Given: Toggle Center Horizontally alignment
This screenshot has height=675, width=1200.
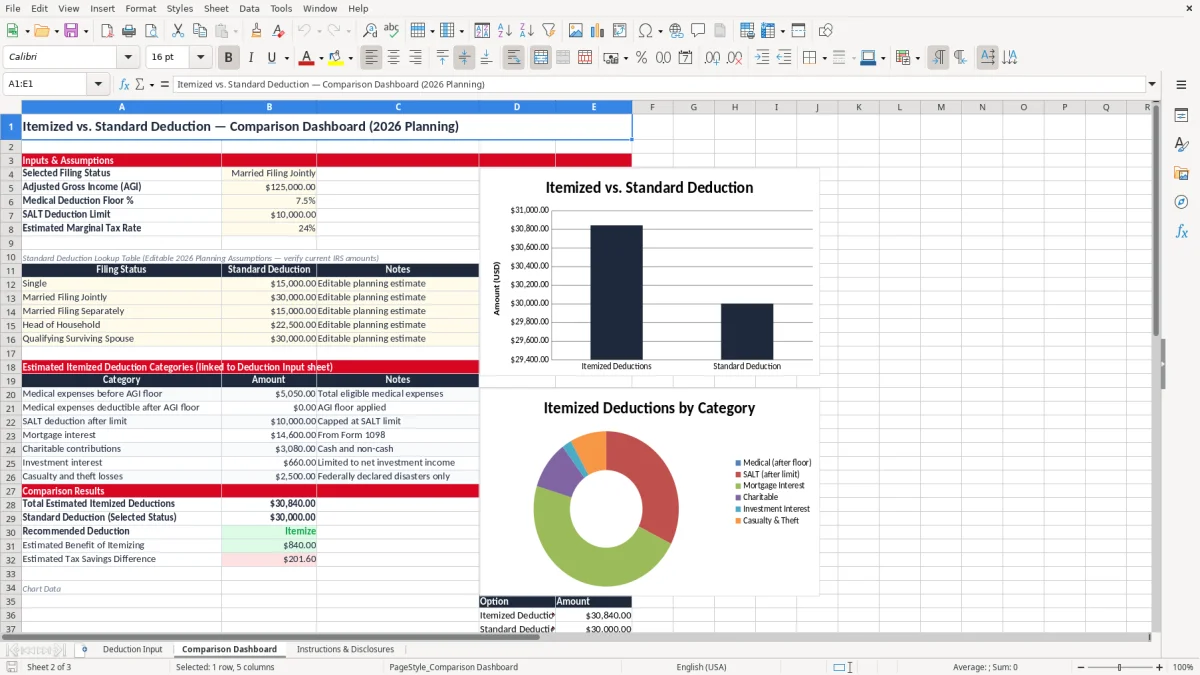Looking at the screenshot, I should [393, 58].
